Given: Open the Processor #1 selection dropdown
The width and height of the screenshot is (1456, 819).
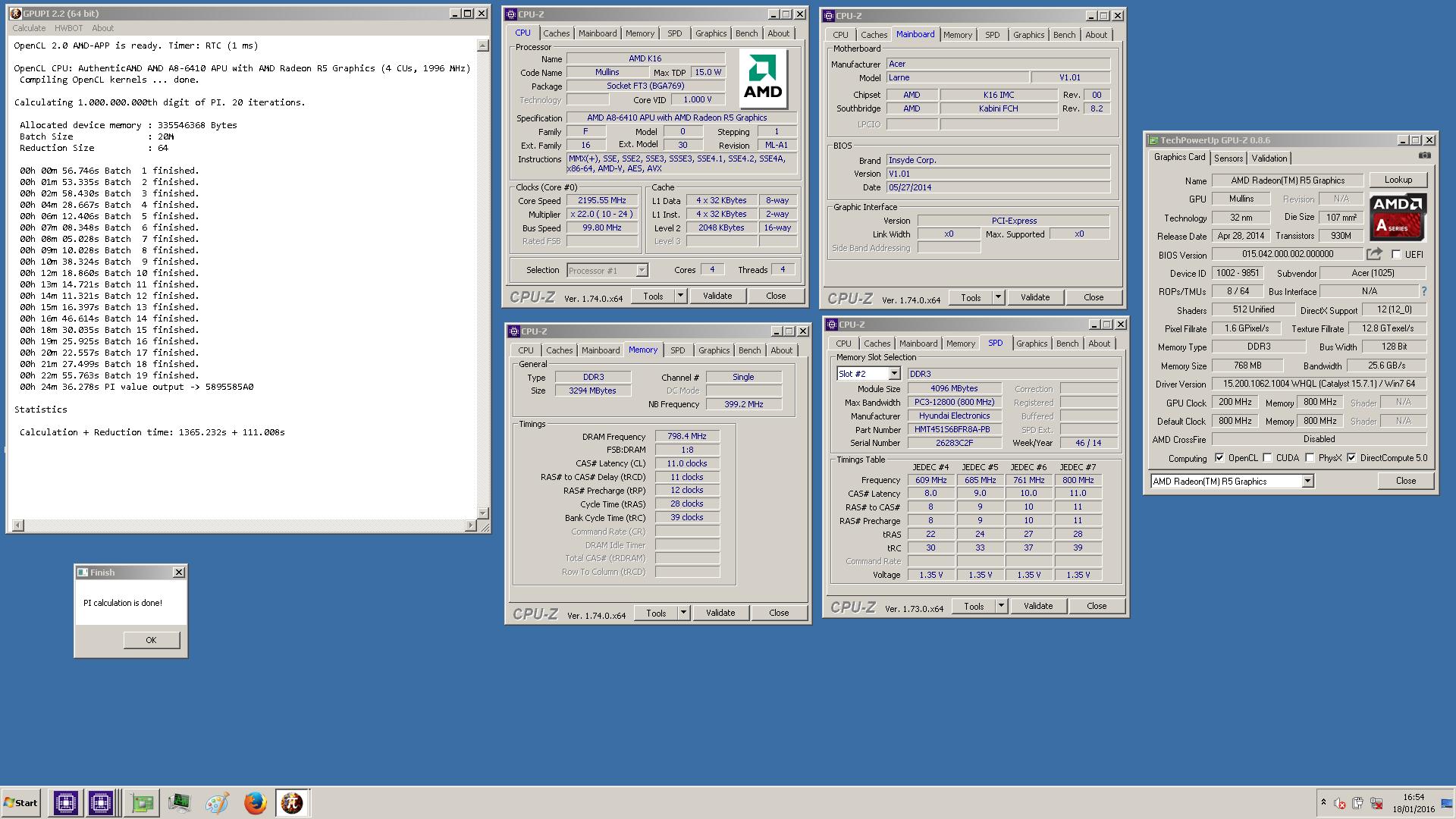Looking at the screenshot, I should (642, 271).
